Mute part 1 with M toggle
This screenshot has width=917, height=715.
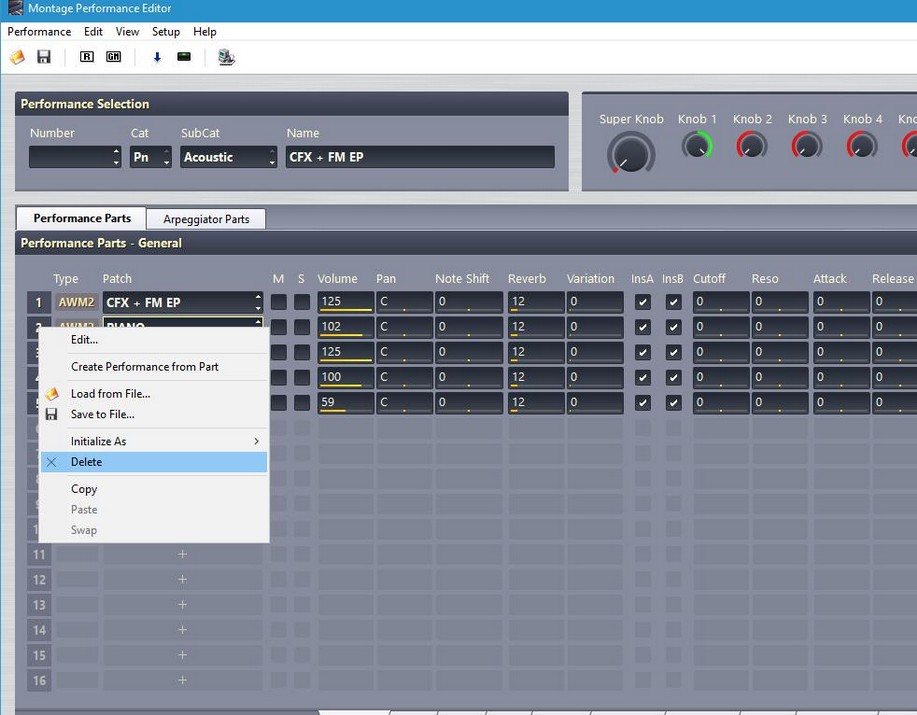(279, 302)
